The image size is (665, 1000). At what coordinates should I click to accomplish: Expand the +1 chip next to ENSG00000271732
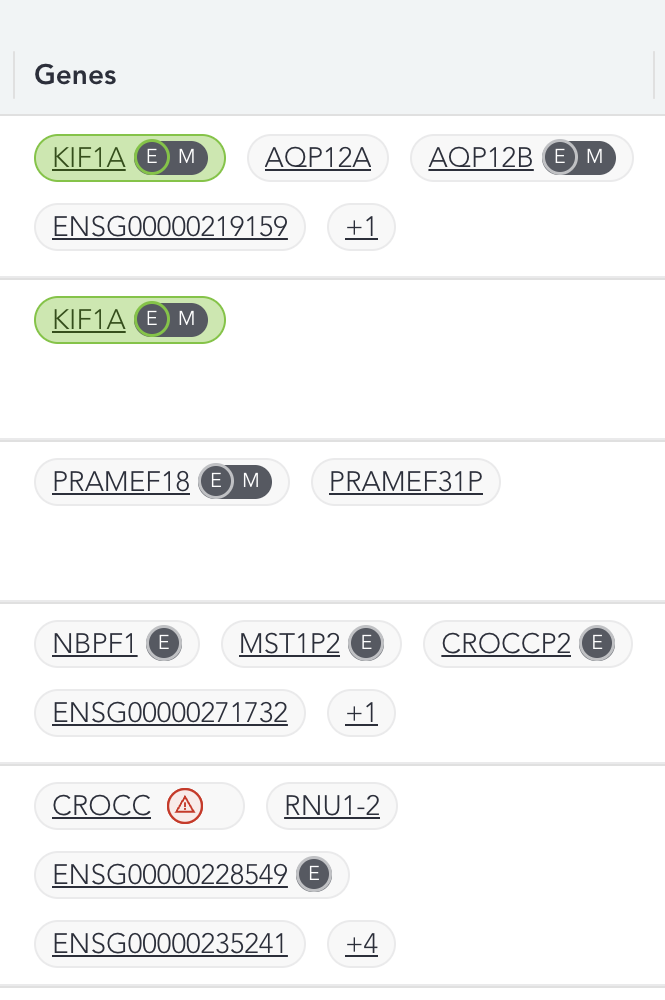tap(361, 712)
